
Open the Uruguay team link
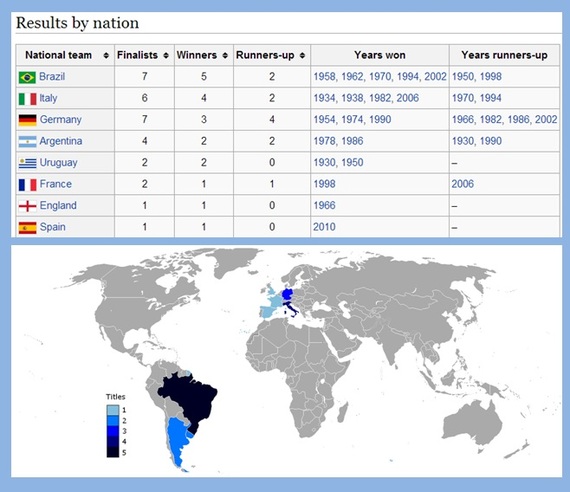(x=58, y=163)
